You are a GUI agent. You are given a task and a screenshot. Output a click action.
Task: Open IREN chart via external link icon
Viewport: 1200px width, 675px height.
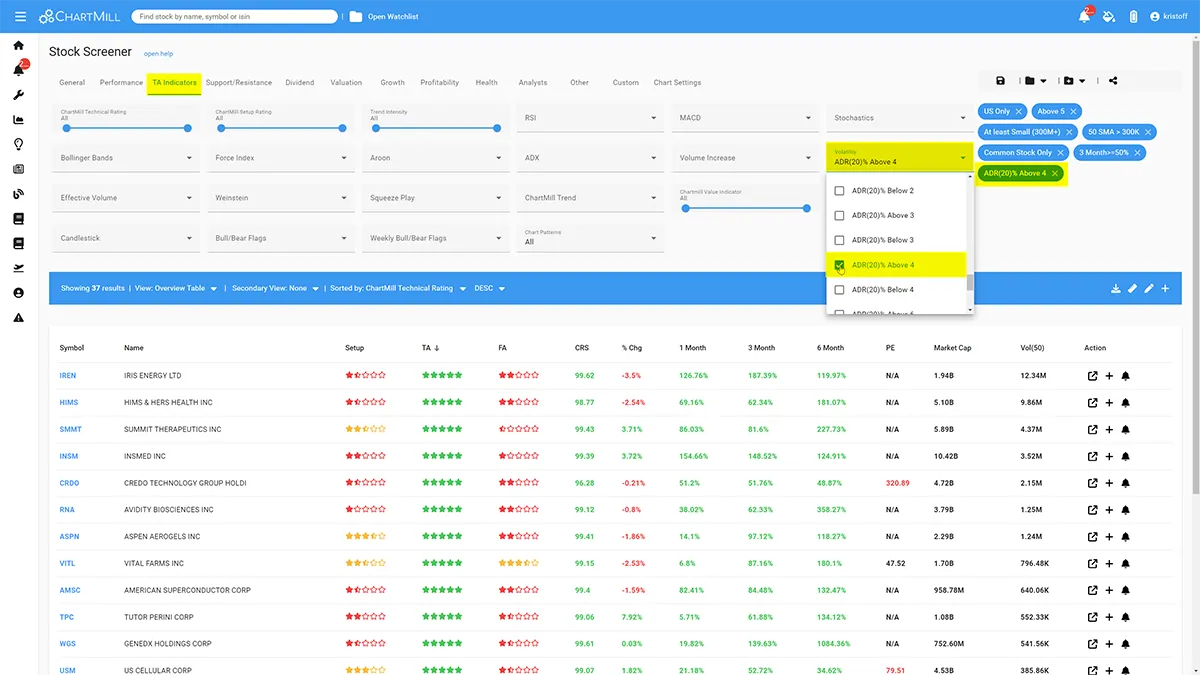click(1093, 376)
